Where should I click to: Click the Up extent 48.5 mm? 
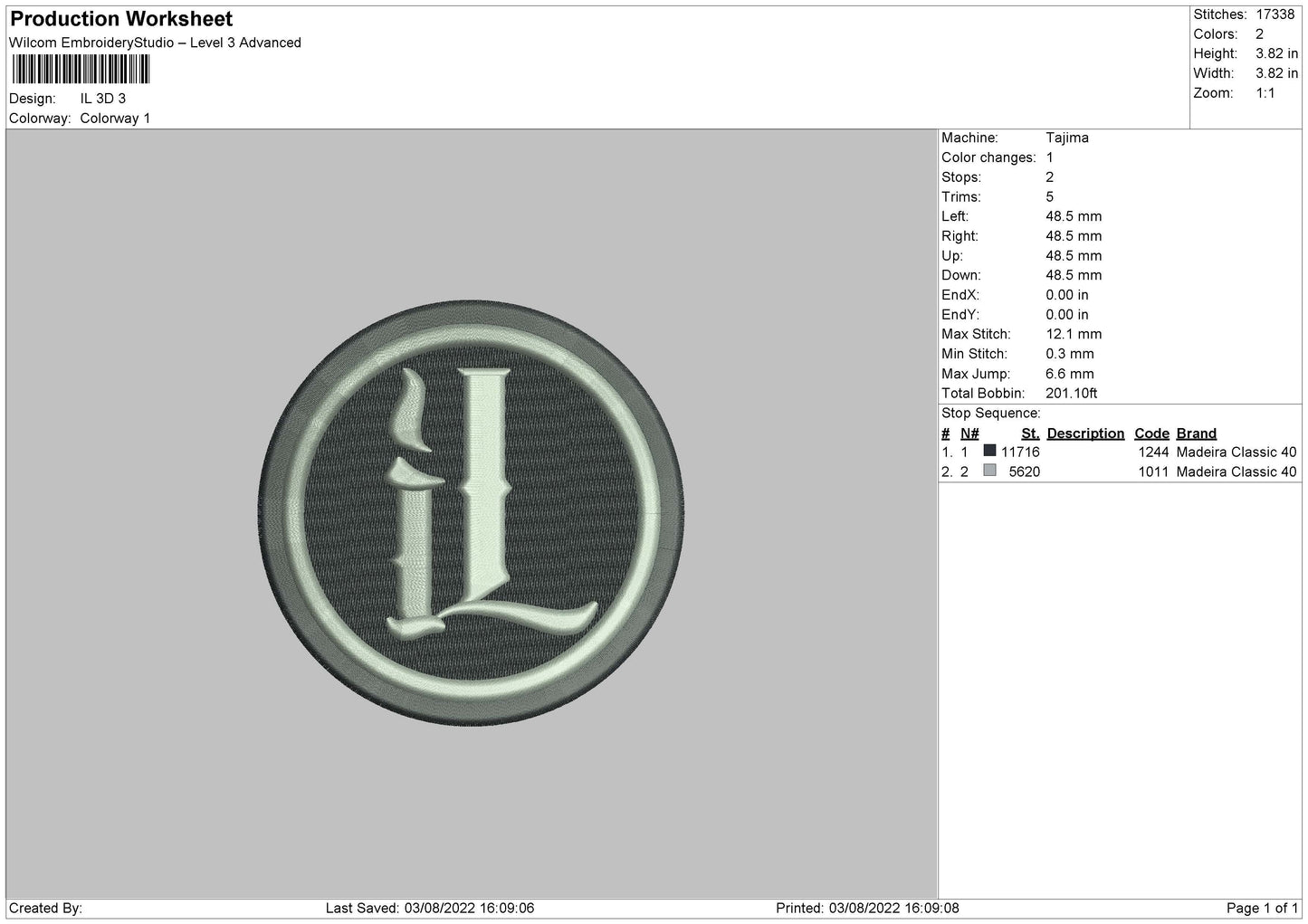tap(1074, 256)
